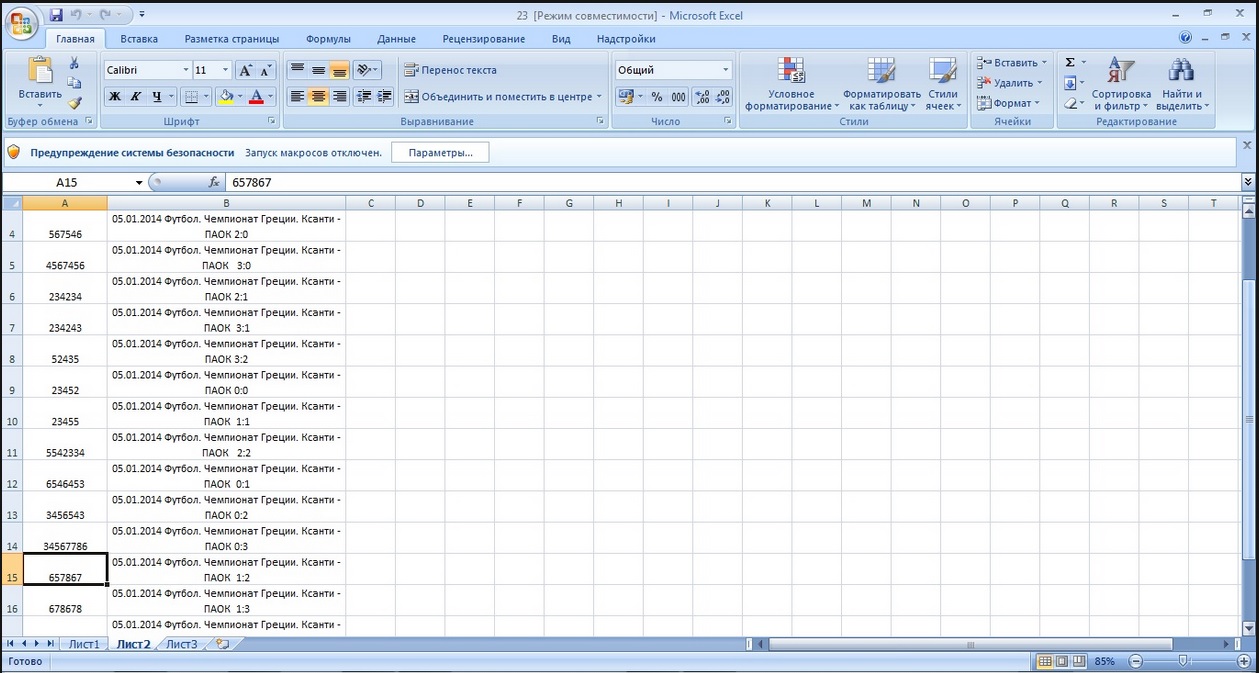Toggle italic К formatting
Viewport: 1259px width, 673px height.
tap(135, 97)
